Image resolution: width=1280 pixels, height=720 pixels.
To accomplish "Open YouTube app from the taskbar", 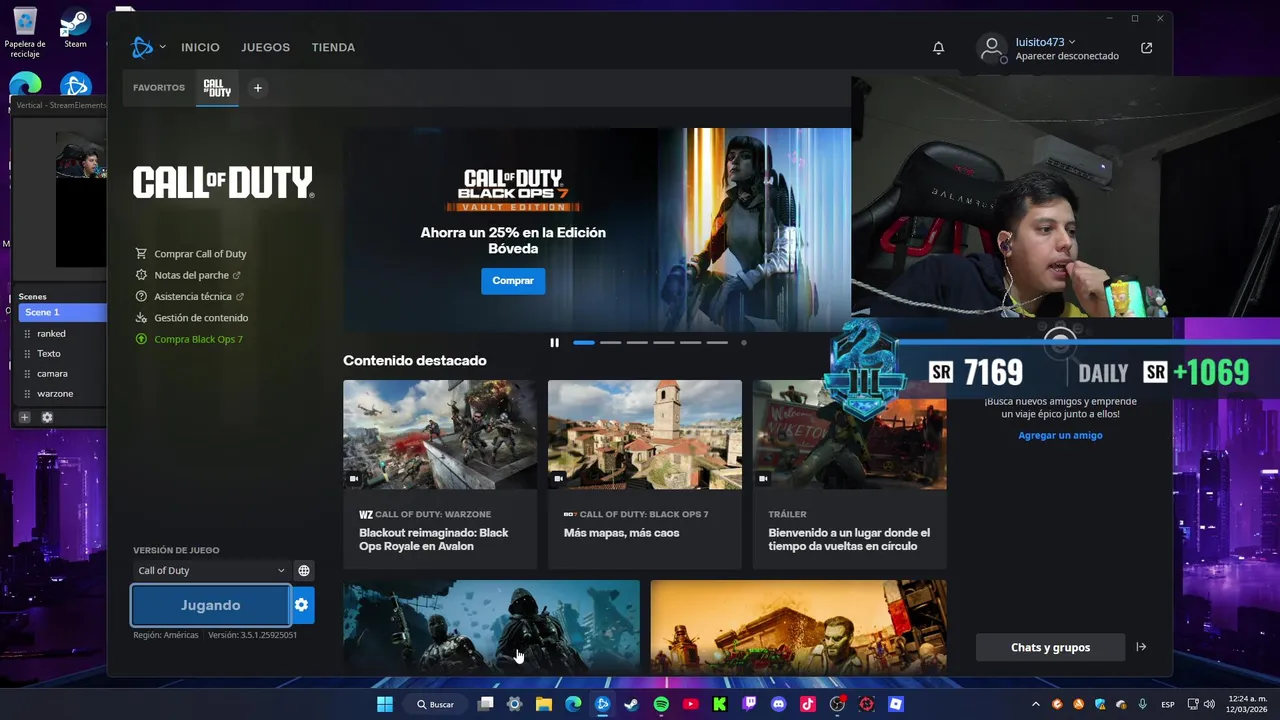I will point(690,704).
